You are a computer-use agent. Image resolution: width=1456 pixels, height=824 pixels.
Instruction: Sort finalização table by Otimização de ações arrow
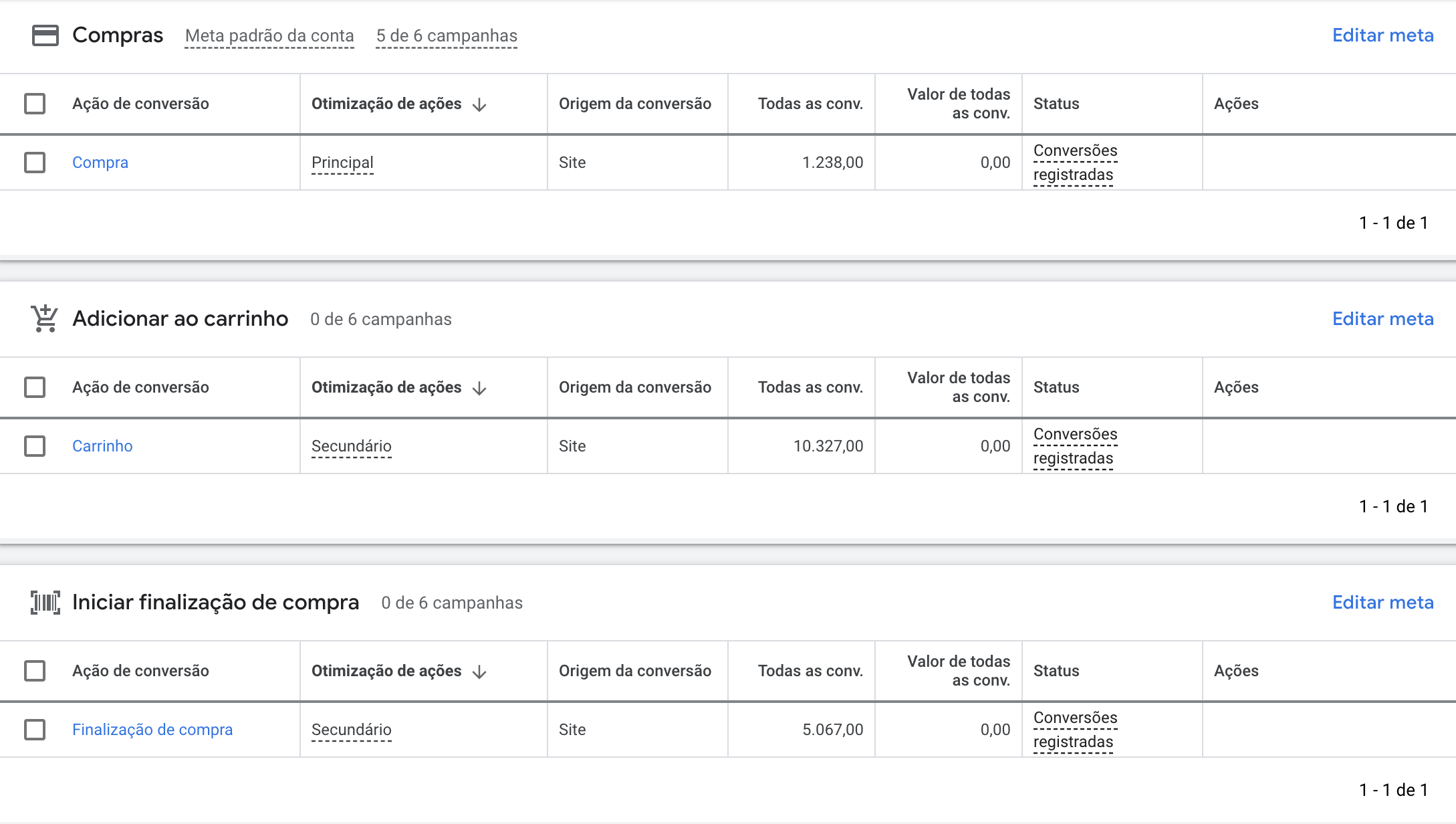(x=479, y=672)
